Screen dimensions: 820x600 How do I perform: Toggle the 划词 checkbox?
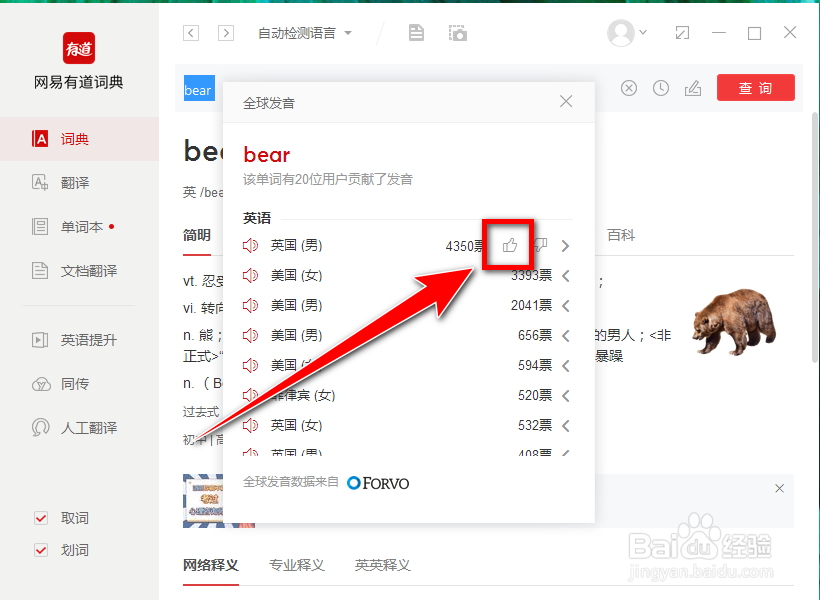41,550
